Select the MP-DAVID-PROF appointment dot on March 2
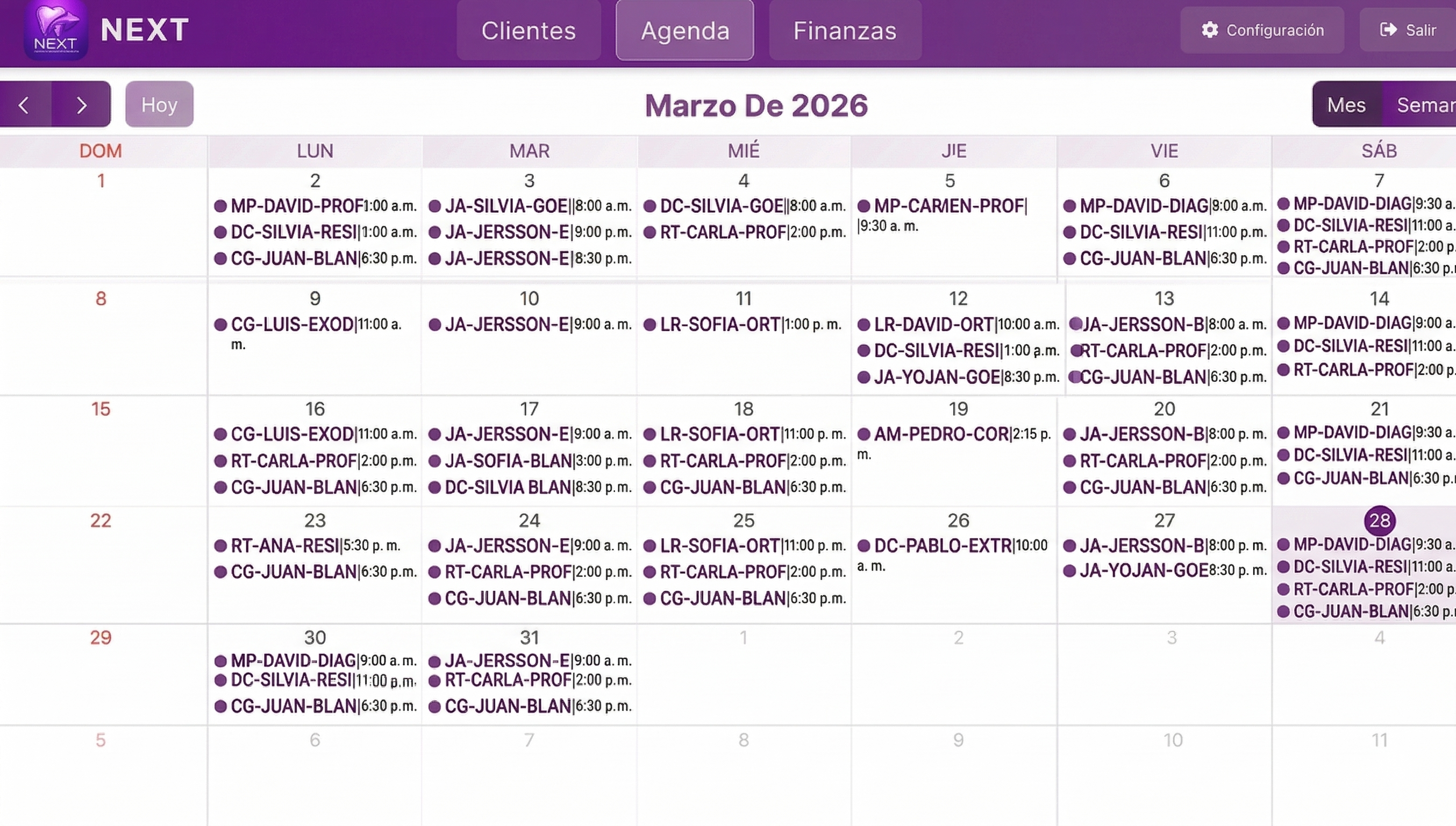This screenshot has width=1456, height=826. pyautogui.click(x=221, y=206)
